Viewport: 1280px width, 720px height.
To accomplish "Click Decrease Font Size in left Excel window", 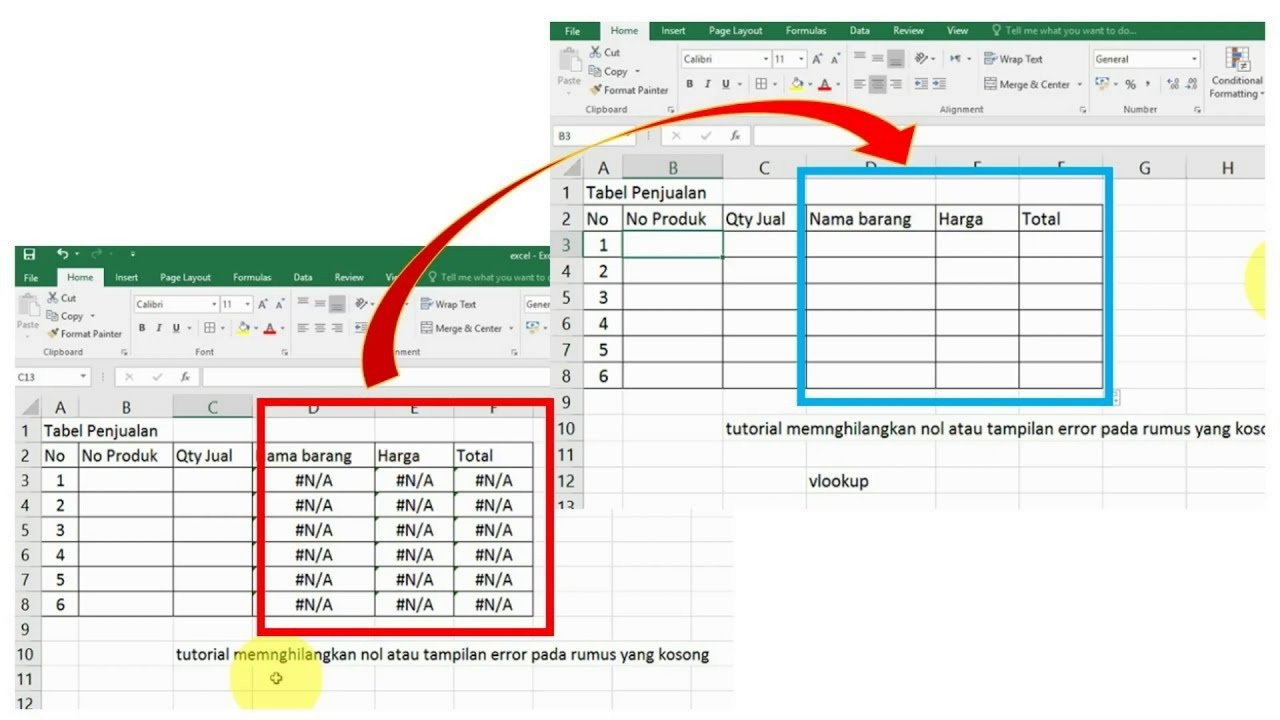I will click(281, 304).
